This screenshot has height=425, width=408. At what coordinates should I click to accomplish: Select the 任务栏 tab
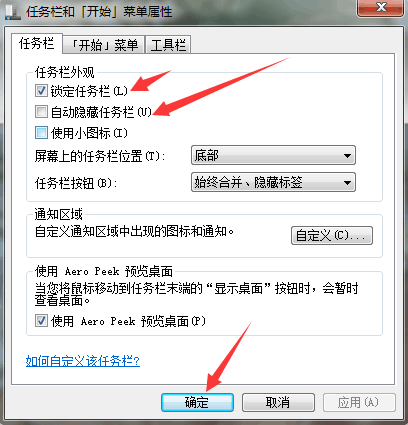click(37, 43)
